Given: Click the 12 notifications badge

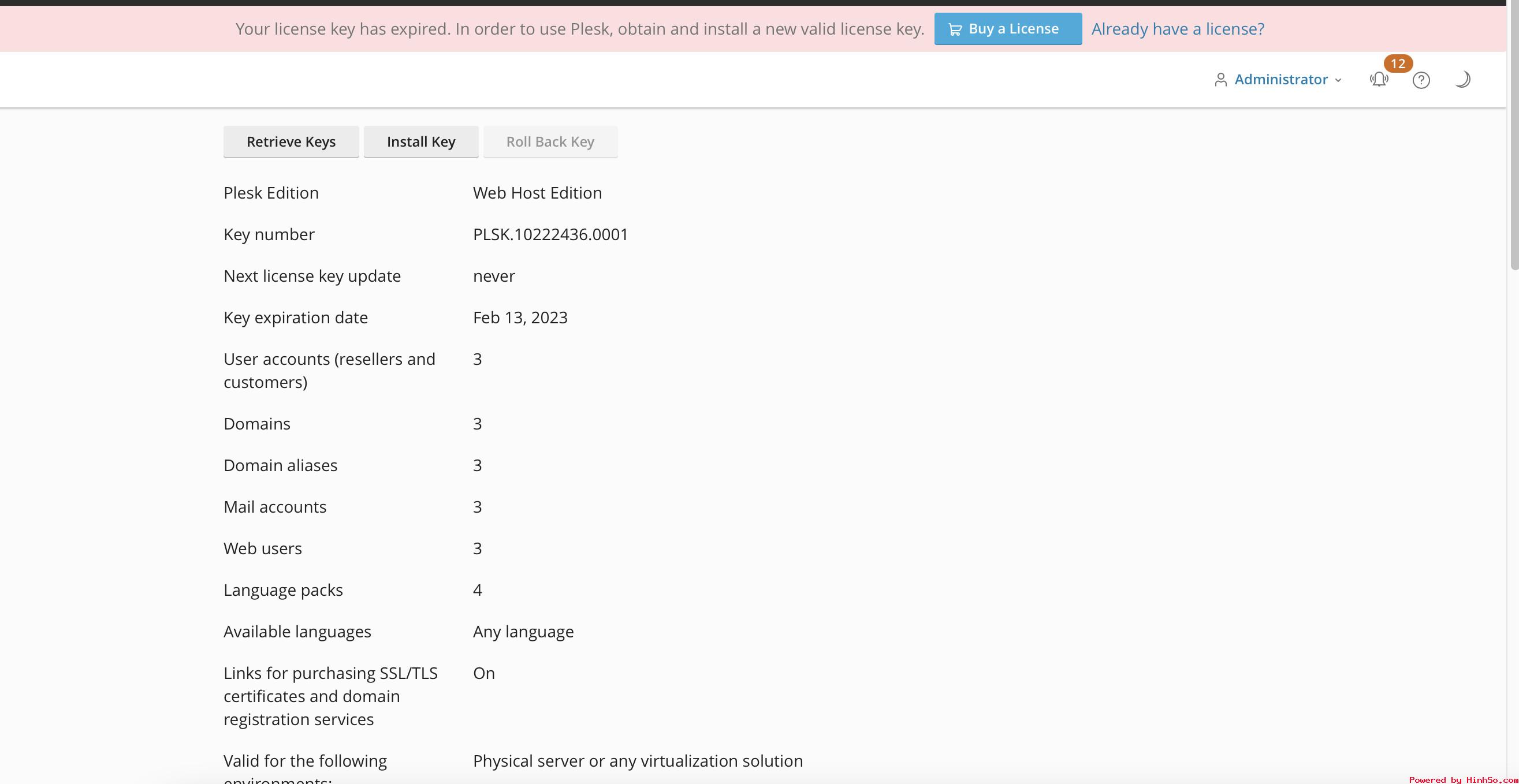Looking at the screenshot, I should point(1398,64).
